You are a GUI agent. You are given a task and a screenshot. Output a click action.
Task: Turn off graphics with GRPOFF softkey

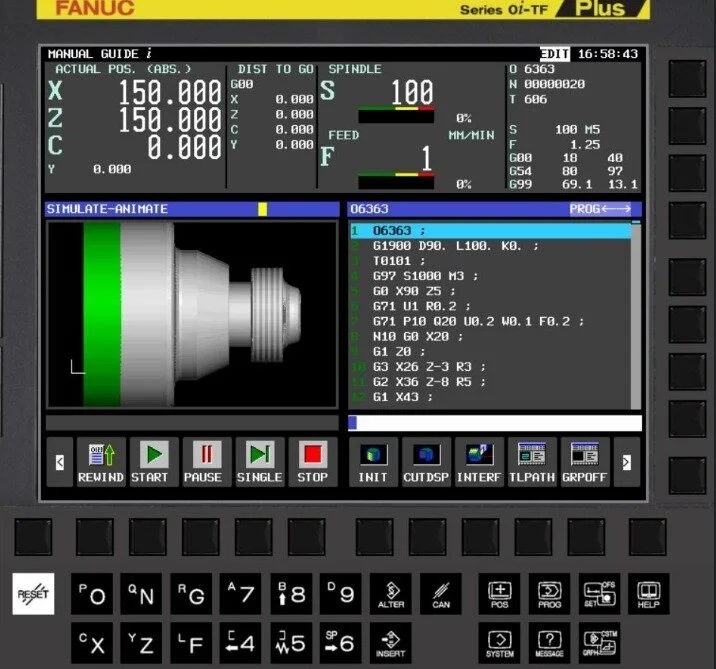pyautogui.click(x=585, y=462)
